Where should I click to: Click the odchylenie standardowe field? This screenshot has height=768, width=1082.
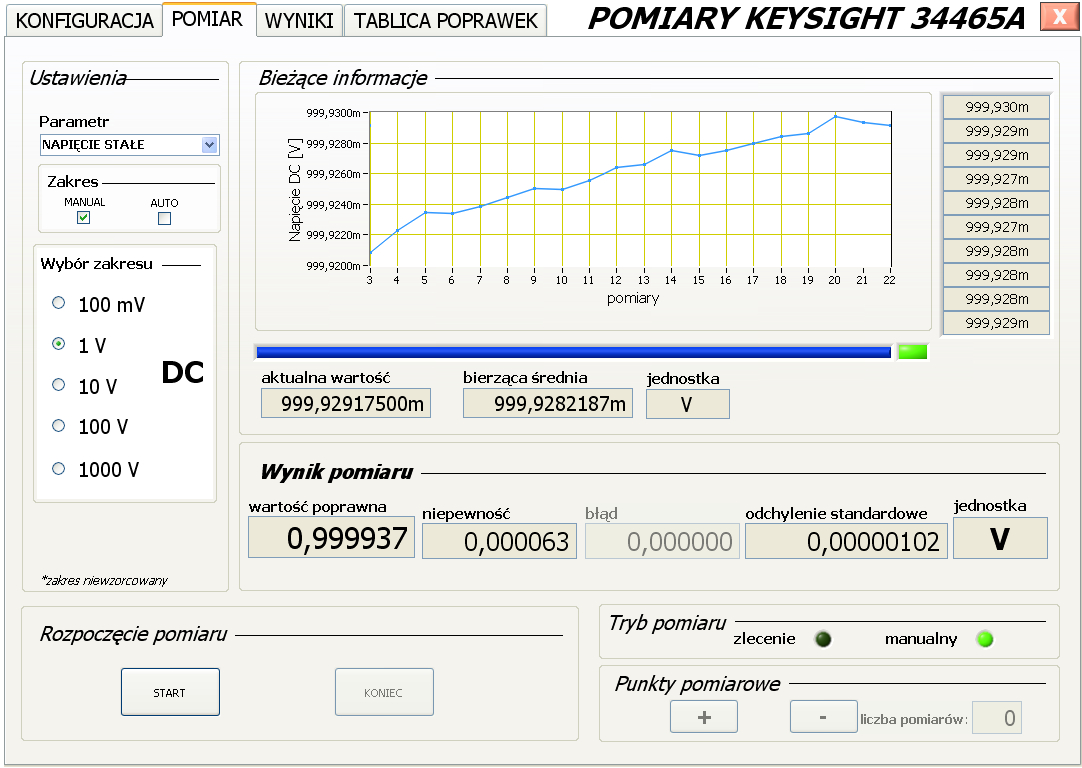846,542
